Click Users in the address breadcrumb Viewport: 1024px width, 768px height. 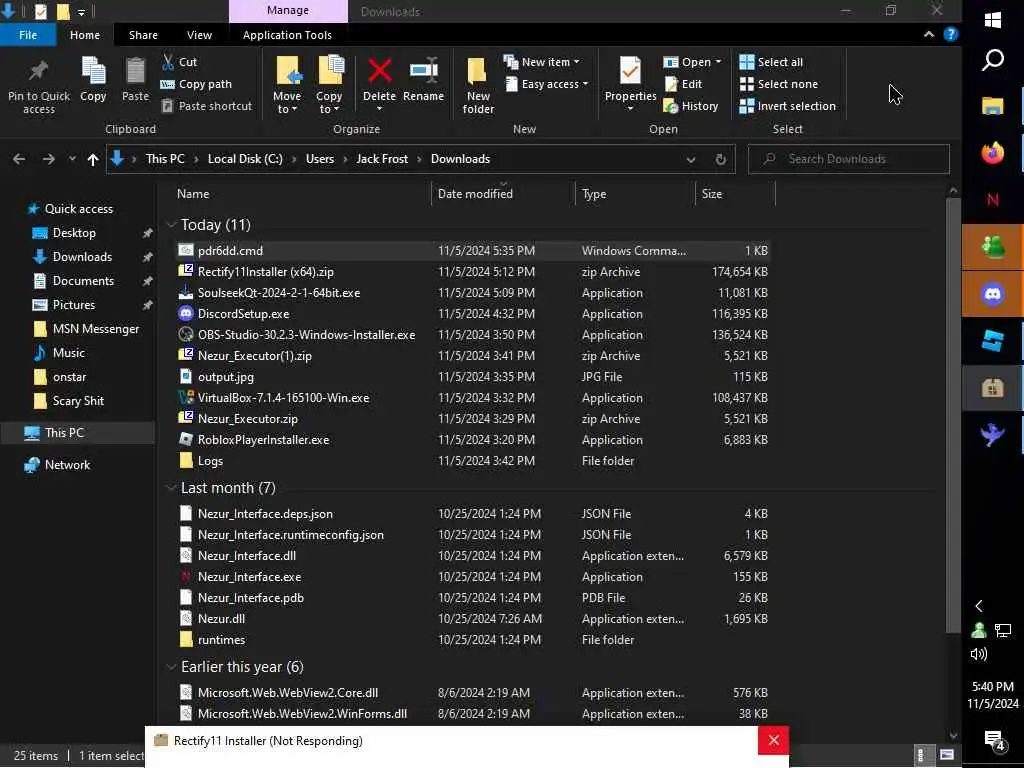(x=319, y=159)
